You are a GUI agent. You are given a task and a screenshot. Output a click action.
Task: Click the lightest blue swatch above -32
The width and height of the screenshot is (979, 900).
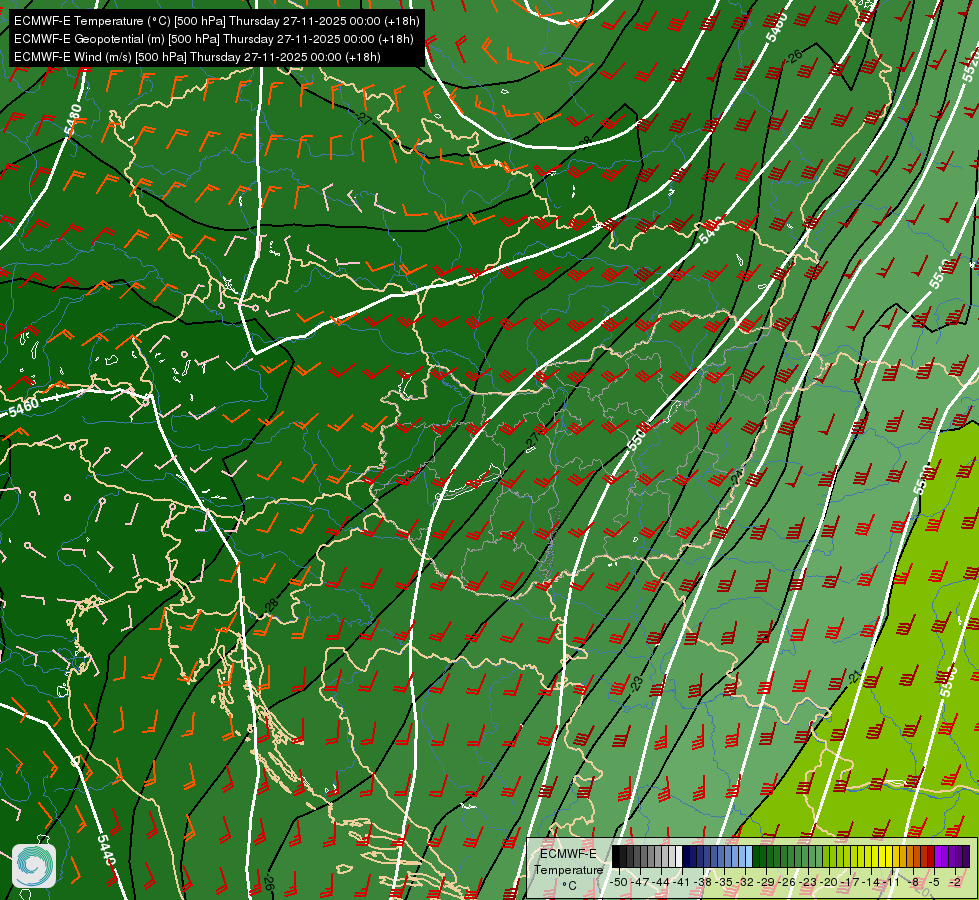(749, 856)
